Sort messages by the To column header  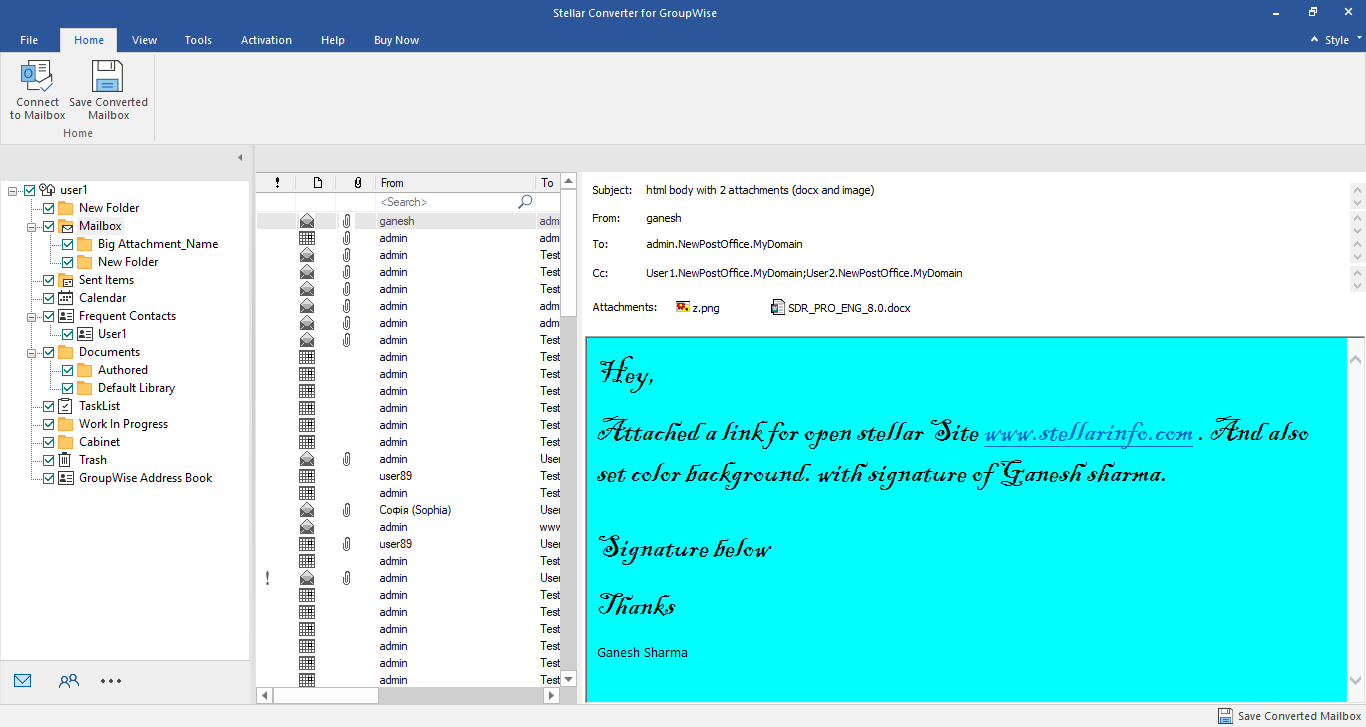pos(548,183)
